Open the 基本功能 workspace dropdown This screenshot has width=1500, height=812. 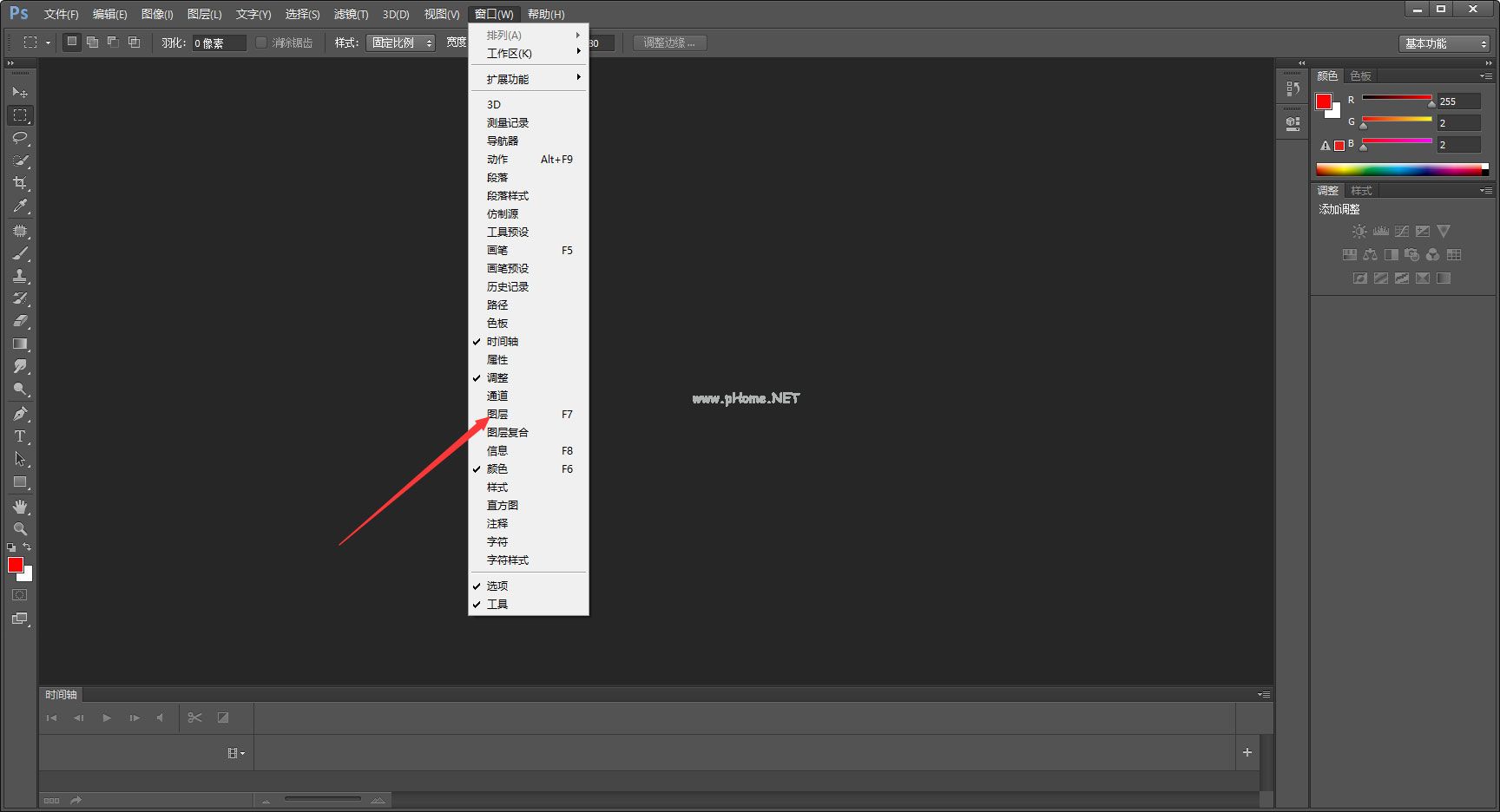point(1444,43)
